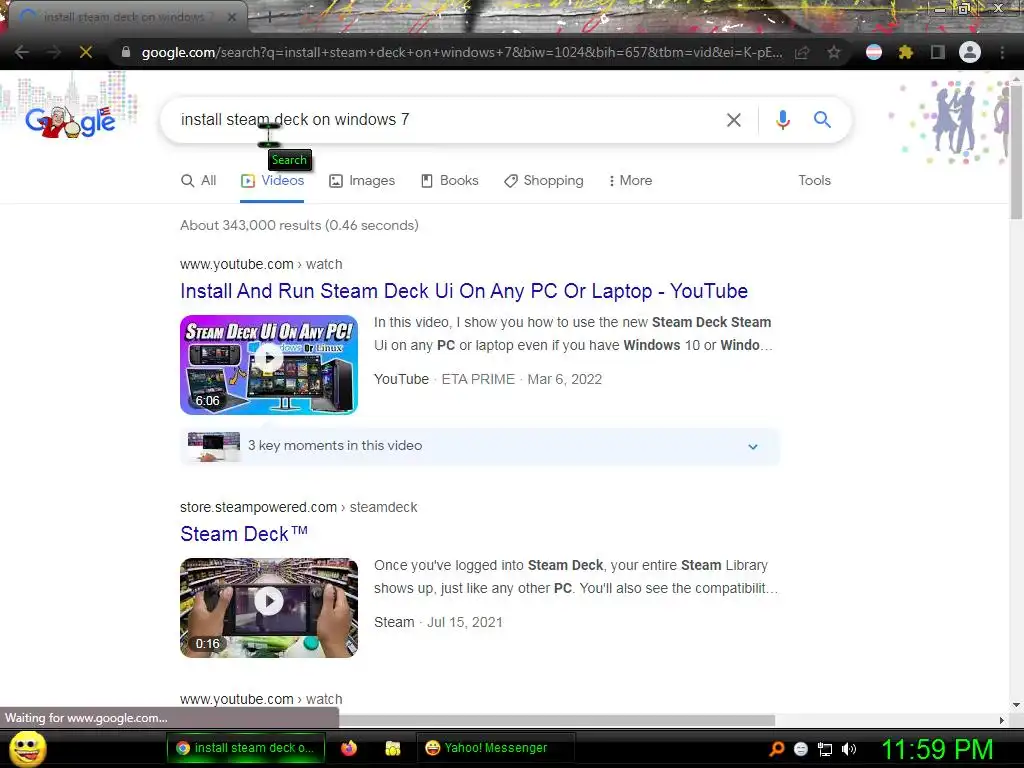This screenshot has height=768, width=1024.
Task: Close the 'install steam deck' browser tab
Action: point(232,18)
